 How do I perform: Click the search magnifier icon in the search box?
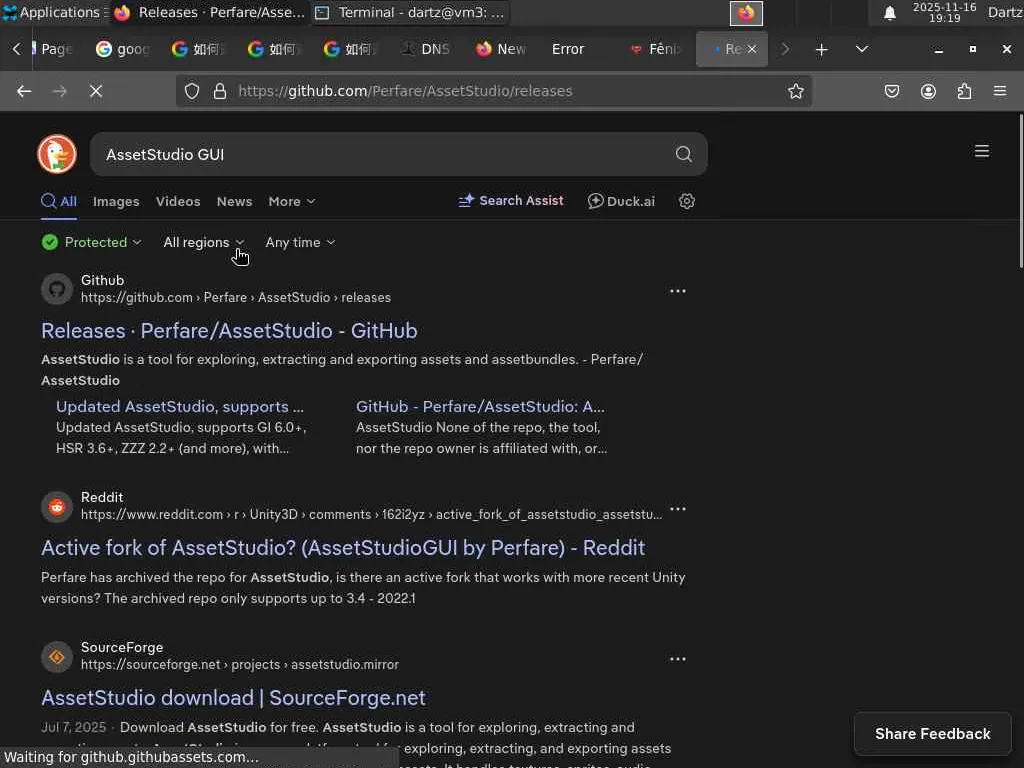683,154
